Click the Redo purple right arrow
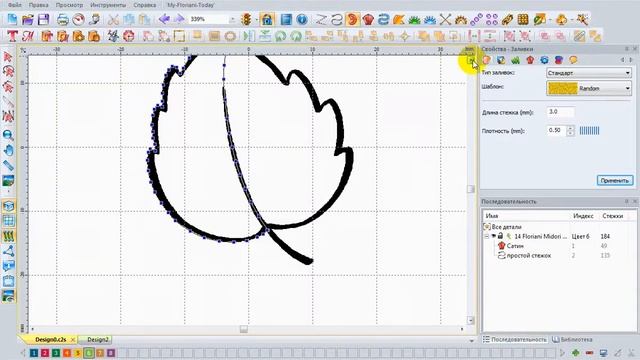640x360 pixels. 179,19
